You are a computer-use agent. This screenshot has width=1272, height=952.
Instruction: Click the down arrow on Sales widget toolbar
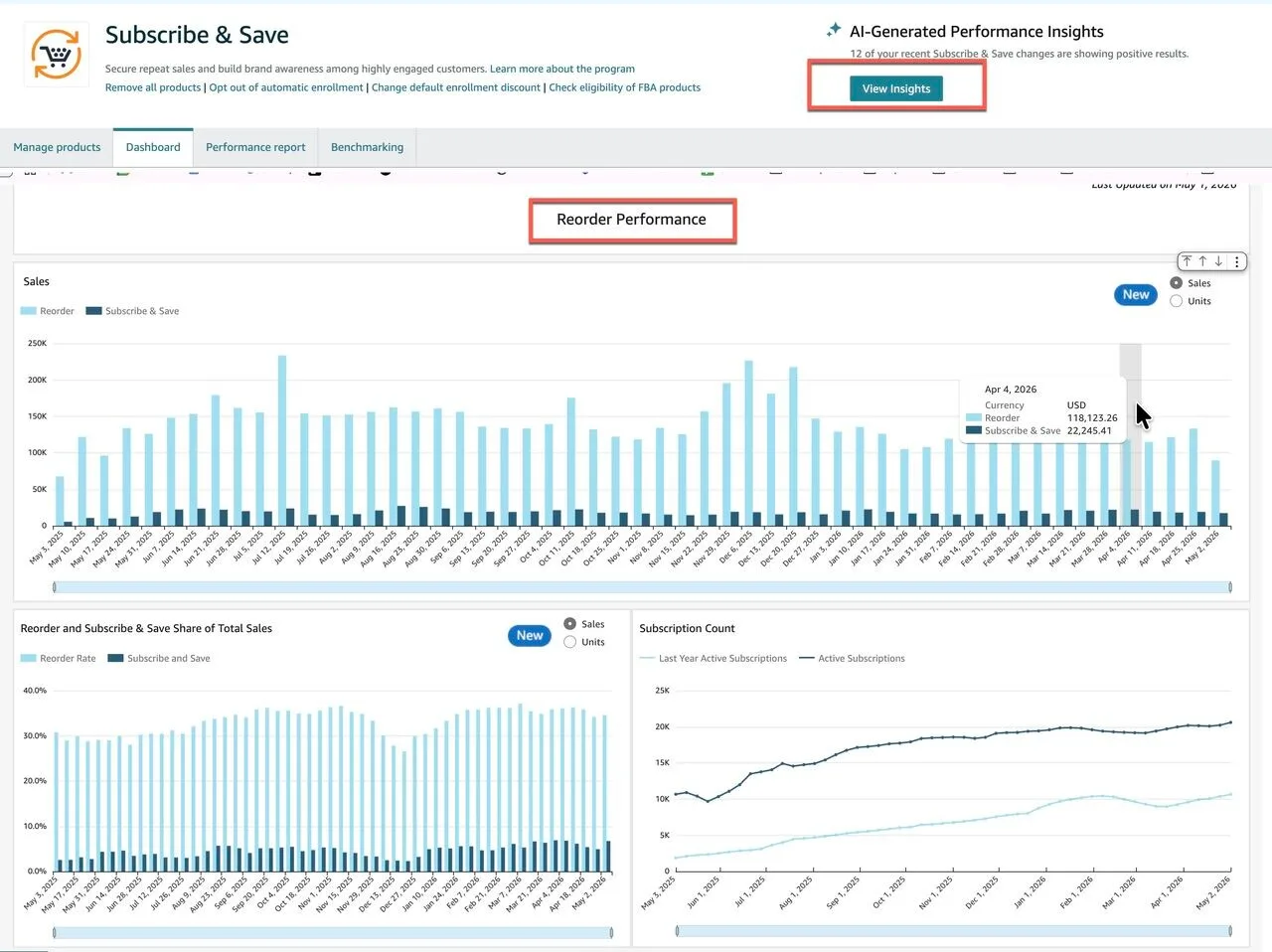pos(1218,261)
